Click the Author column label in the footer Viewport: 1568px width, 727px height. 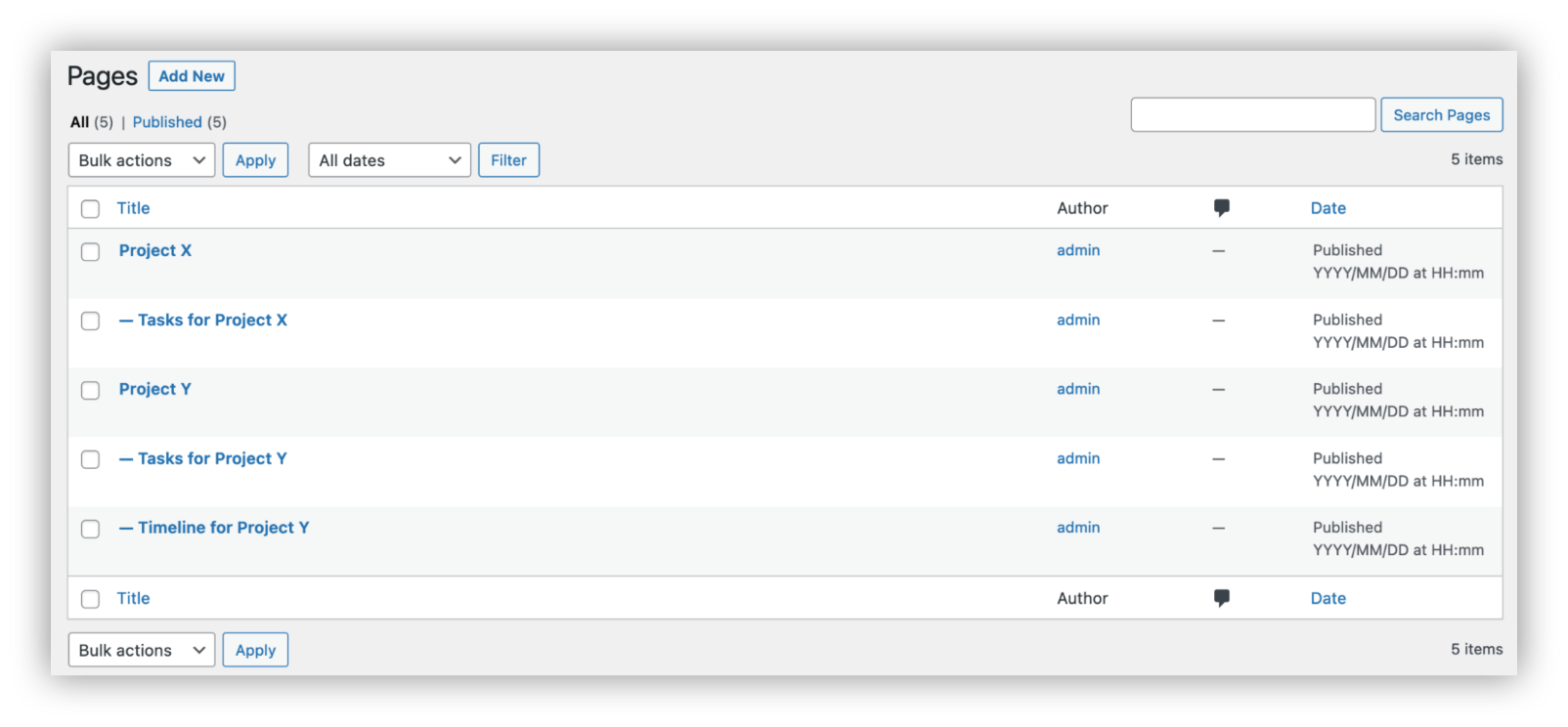point(1082,598)
